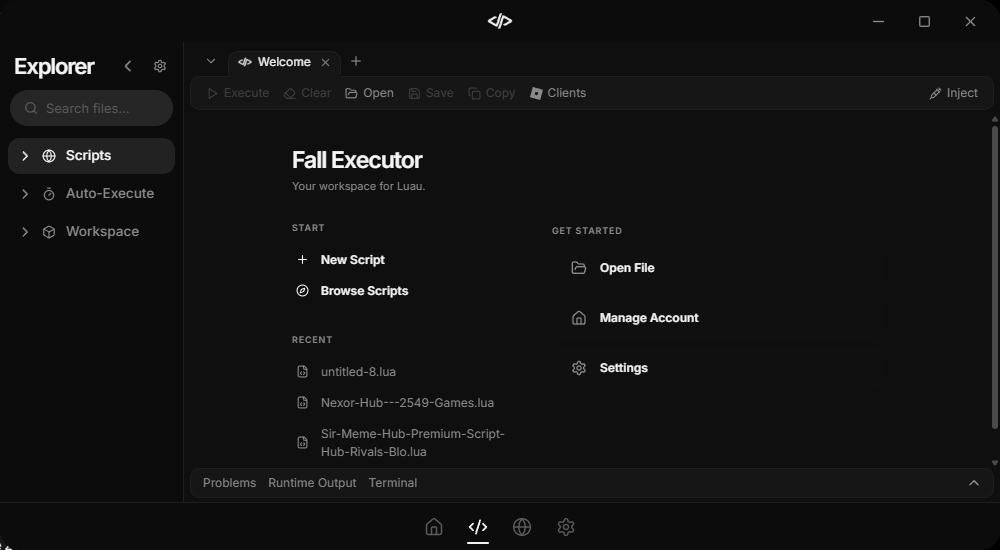Select the Workspace folder label

[102, 232]
